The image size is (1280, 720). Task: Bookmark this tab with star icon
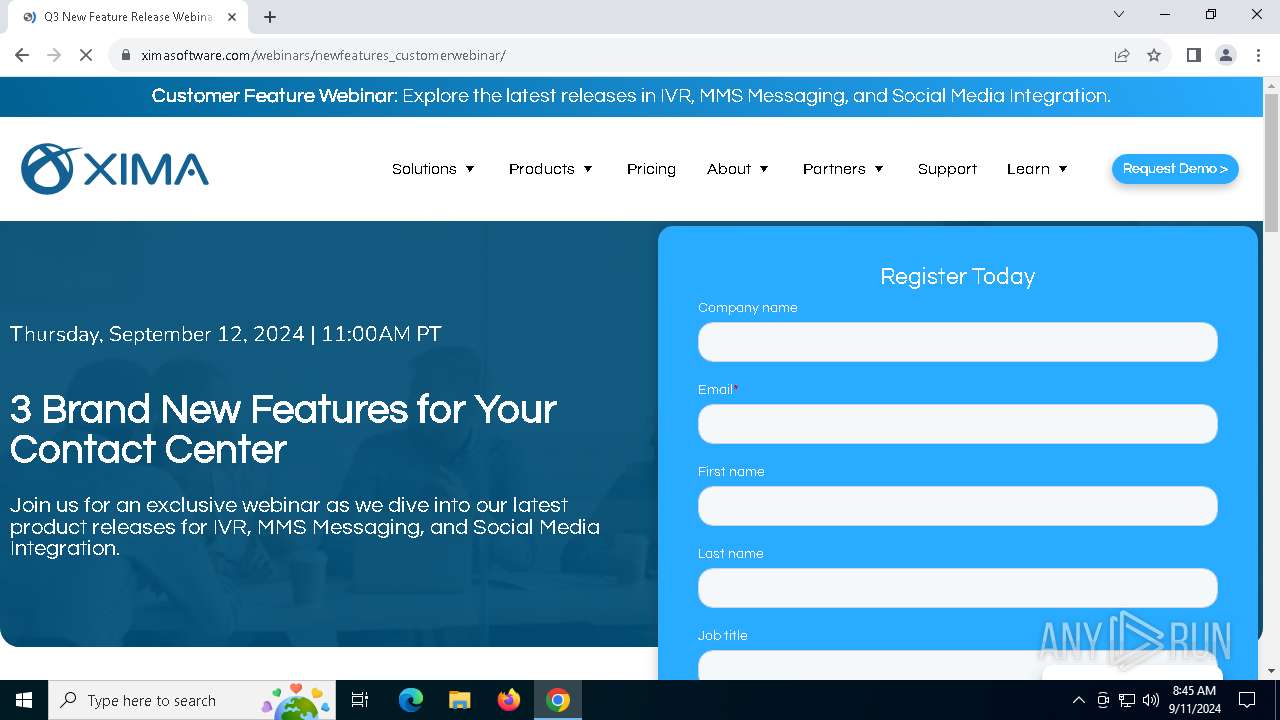pyautogui.click(x=1154, y=55)
